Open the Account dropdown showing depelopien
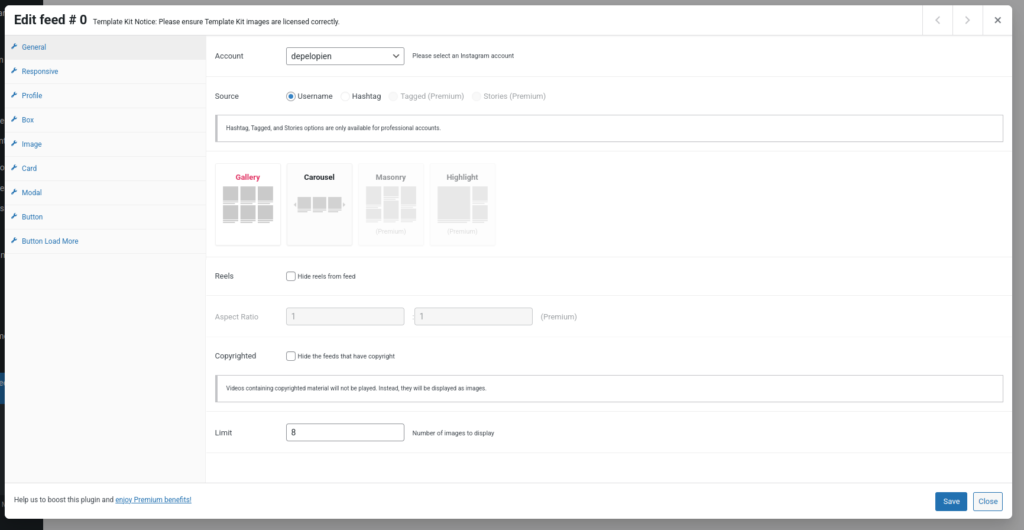Screen dimensions: 1024x530 click(345, 56)
